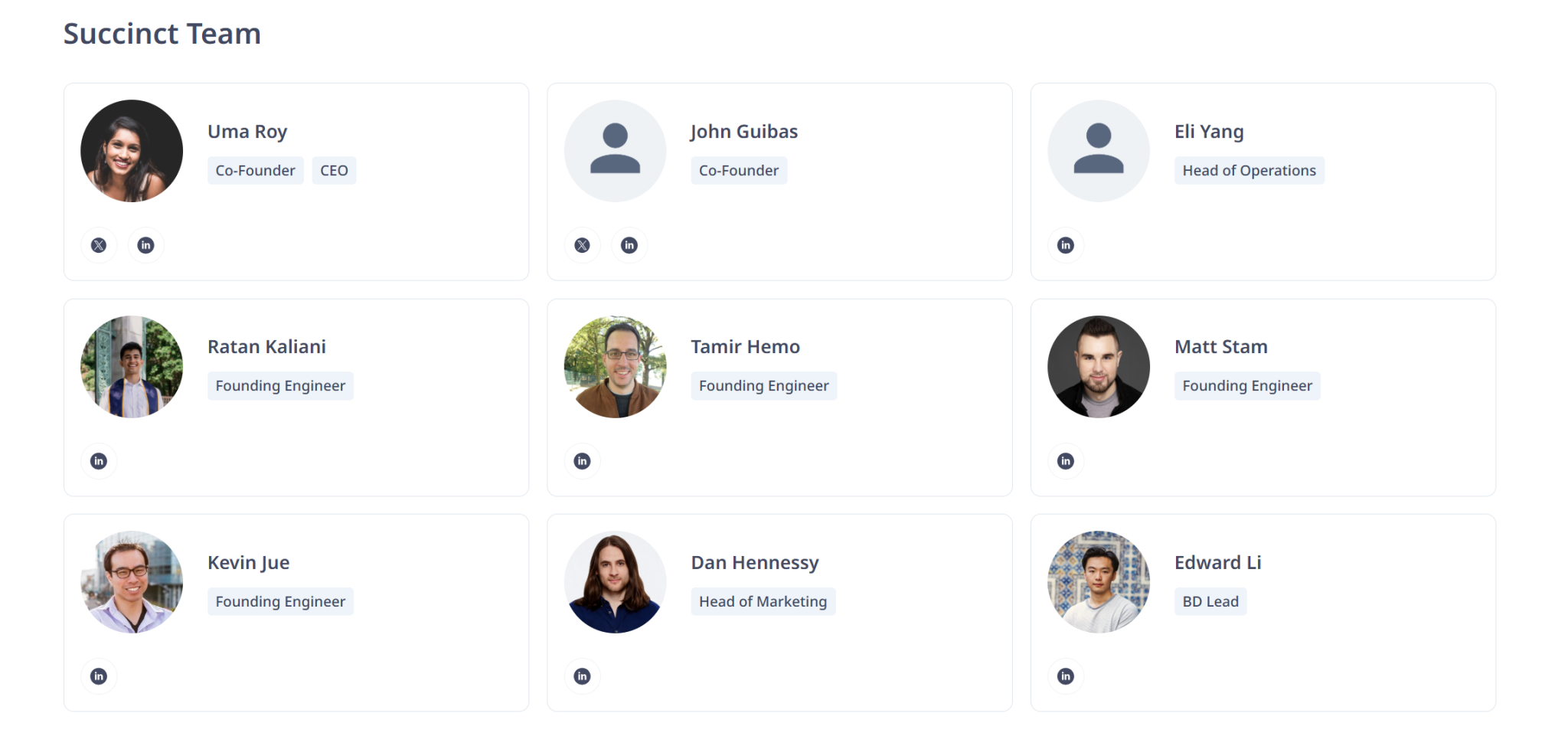Click Matt Stam's profile photo
The image size is (1568, 733).
pyautogui.click(x=1099, y=367)
